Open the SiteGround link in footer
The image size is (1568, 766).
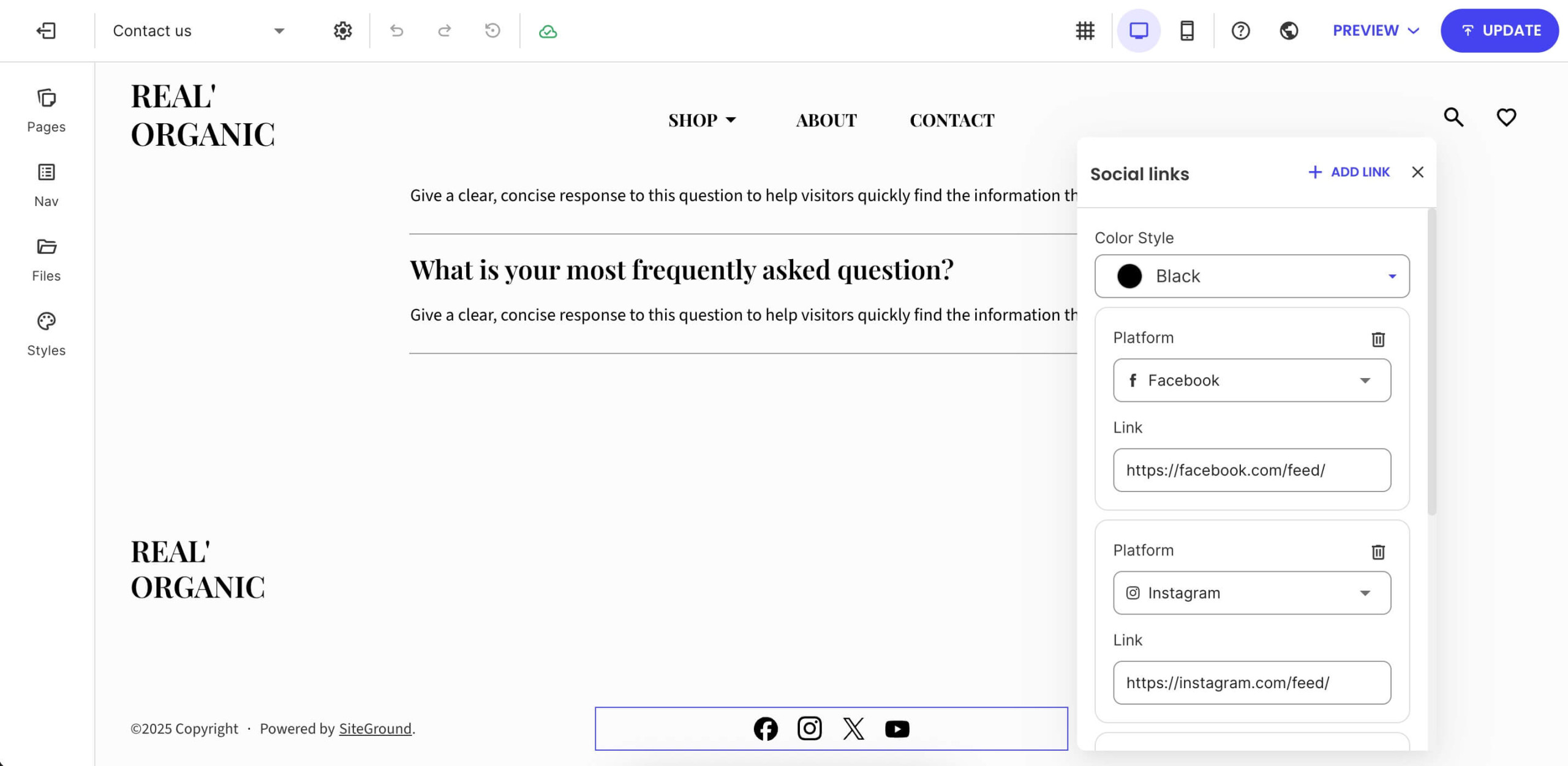[375, 729]
